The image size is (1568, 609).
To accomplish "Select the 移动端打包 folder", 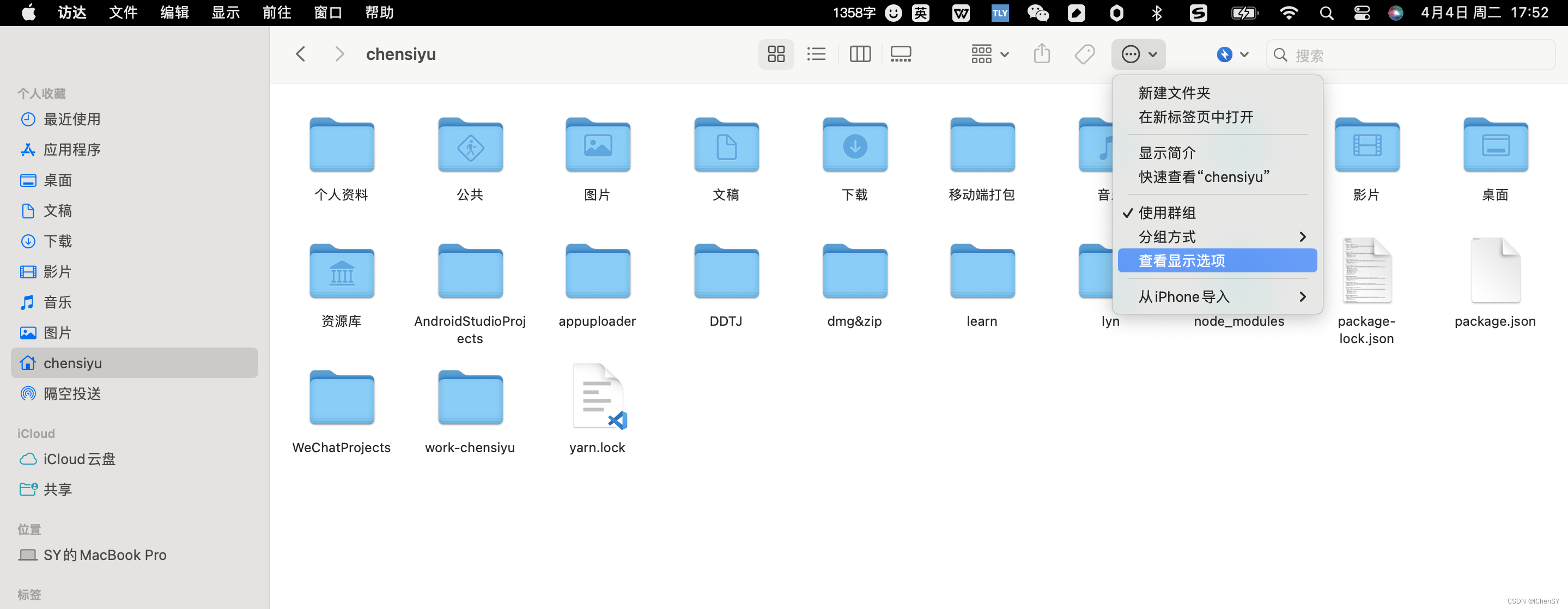I will 982,145.
